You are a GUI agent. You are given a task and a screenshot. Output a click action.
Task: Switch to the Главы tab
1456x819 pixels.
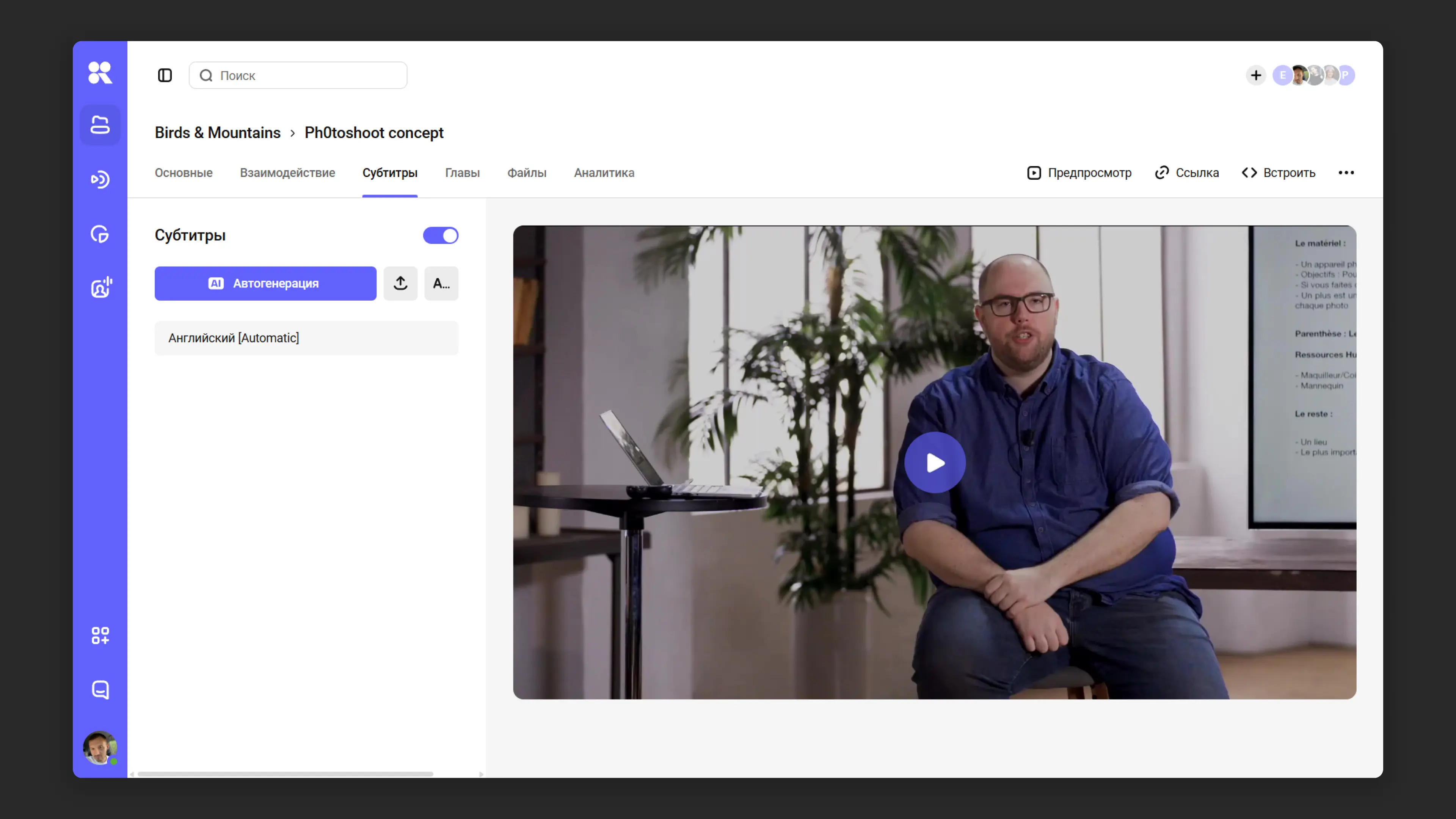point(462,173)
